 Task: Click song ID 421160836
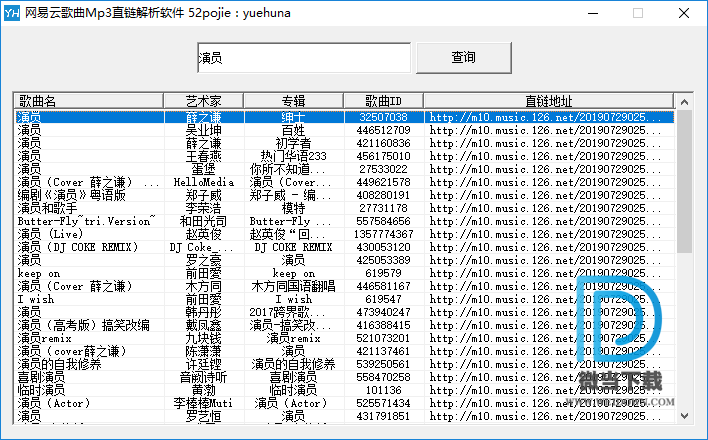tap(383, 144)
